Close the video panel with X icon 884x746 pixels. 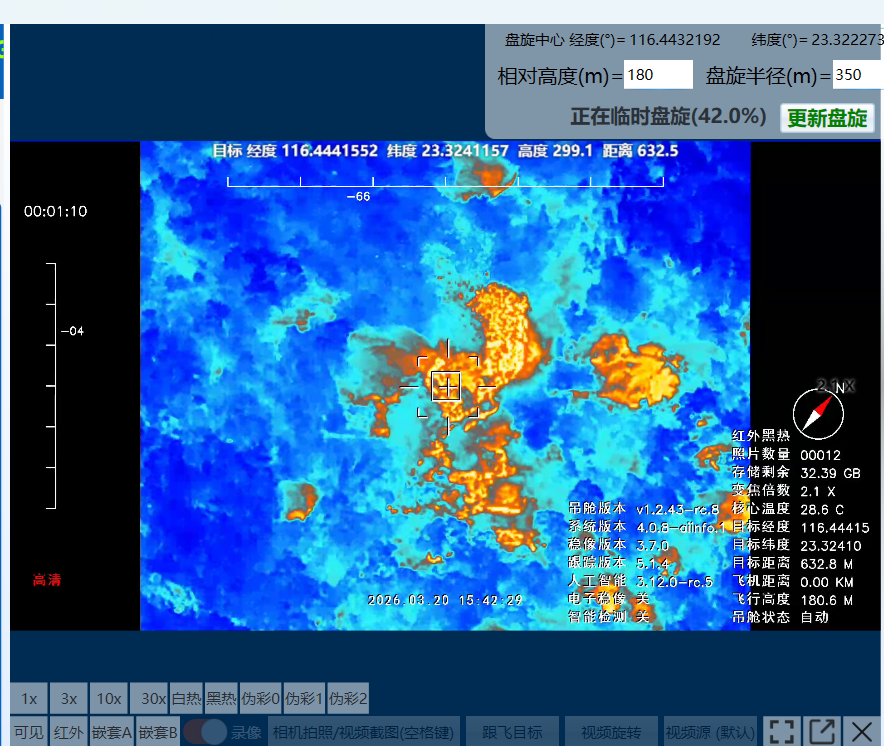coord(862,731)
